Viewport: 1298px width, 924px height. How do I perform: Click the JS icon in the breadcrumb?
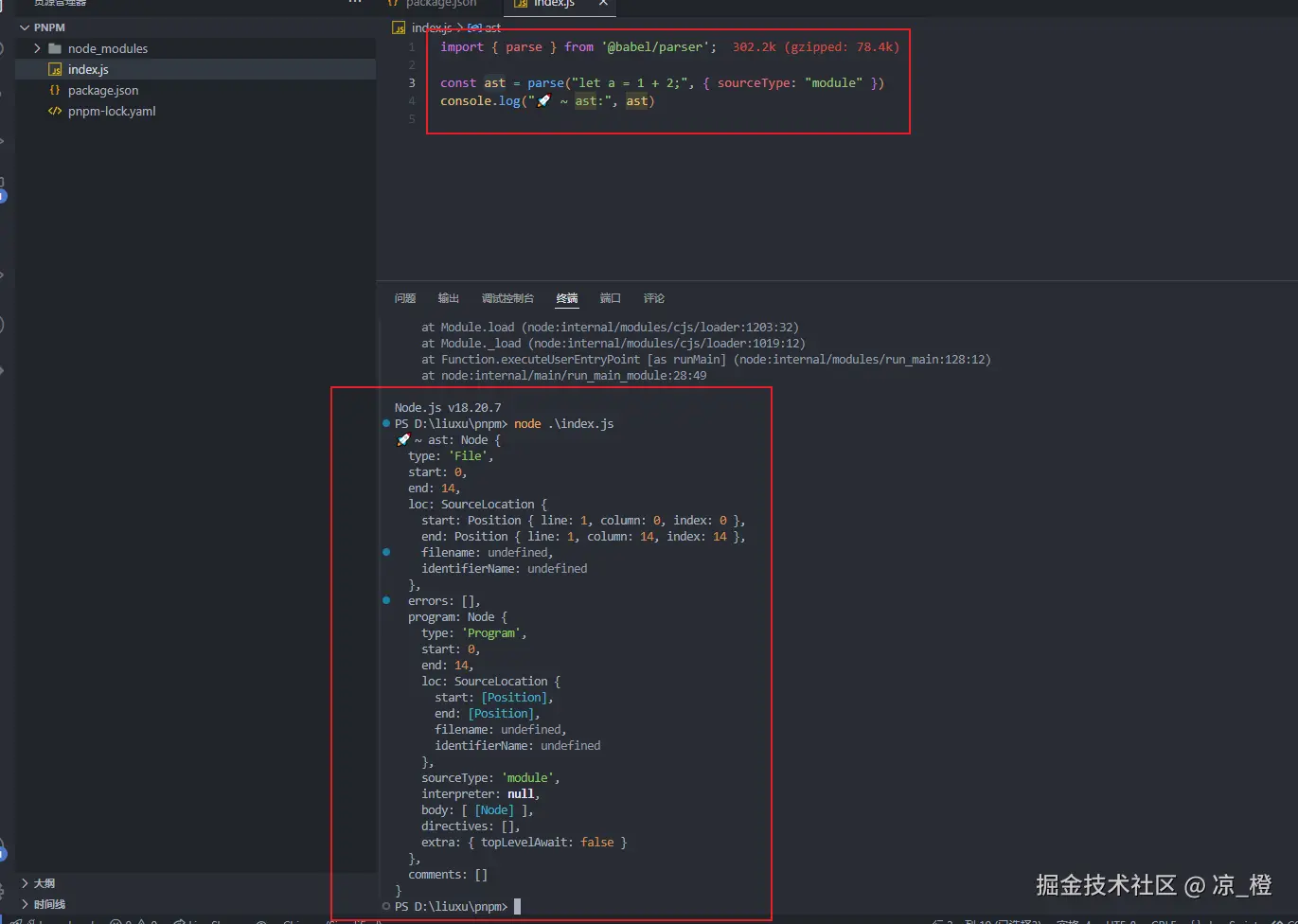click(399, 28)
